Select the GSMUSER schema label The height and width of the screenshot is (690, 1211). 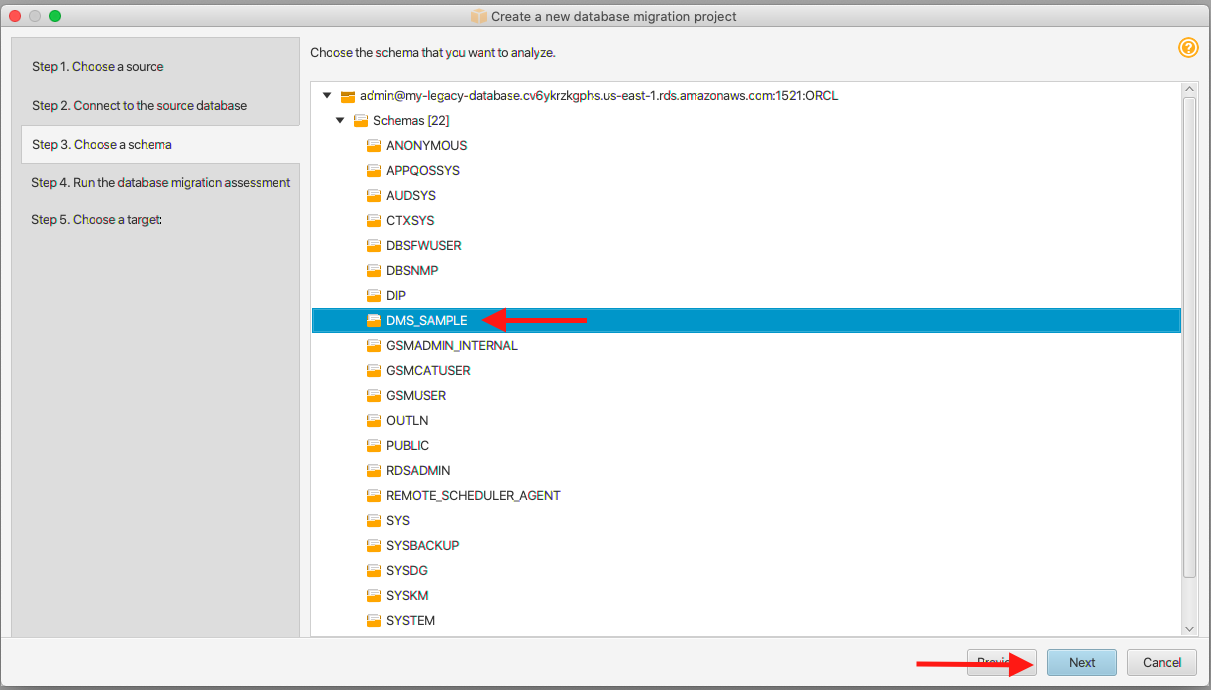pos(416,396)
